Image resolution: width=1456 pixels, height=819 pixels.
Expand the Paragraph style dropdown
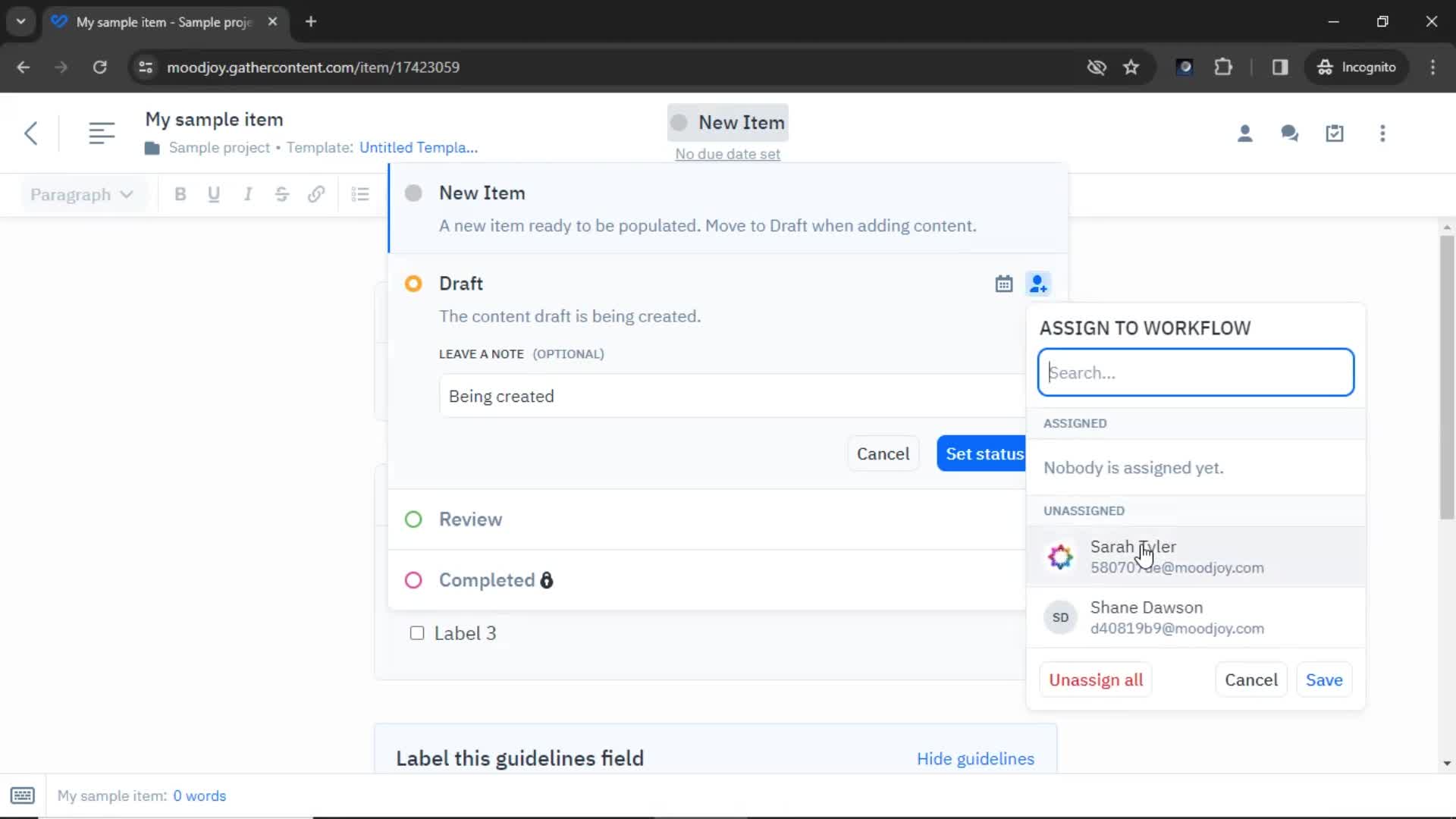80,194
